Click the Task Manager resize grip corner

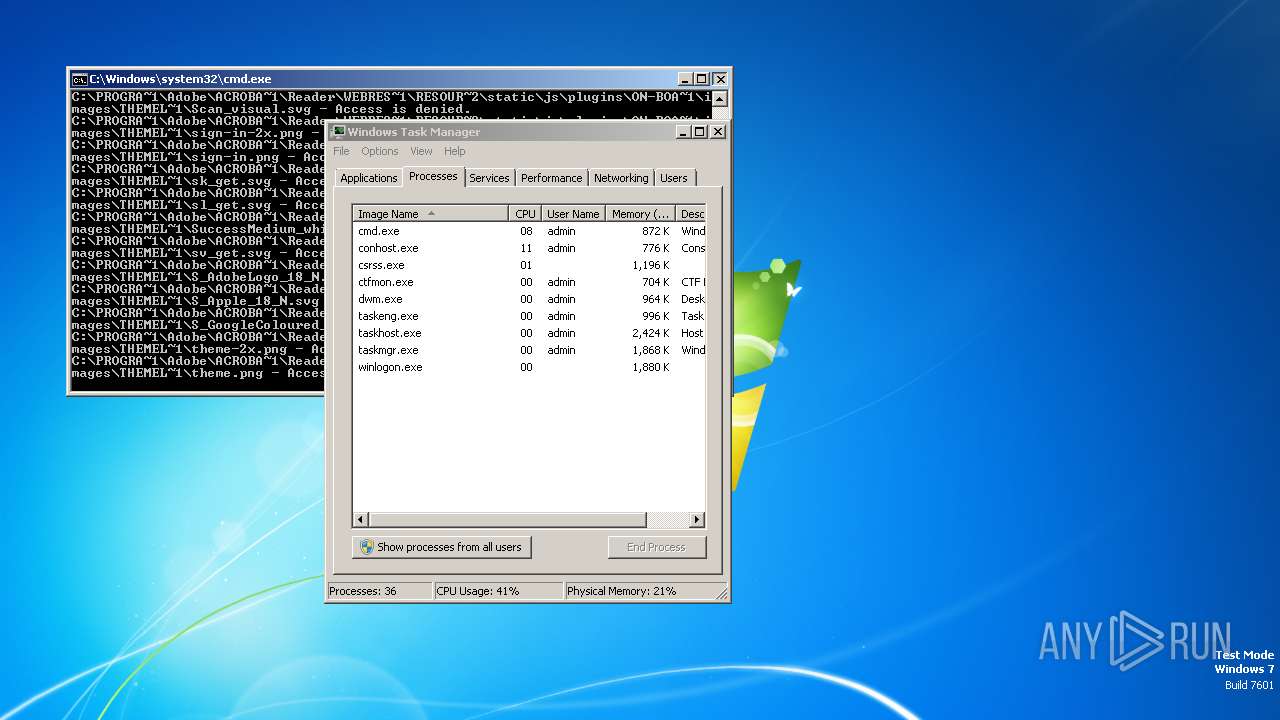pyautogui.click(x=721, y=594)
